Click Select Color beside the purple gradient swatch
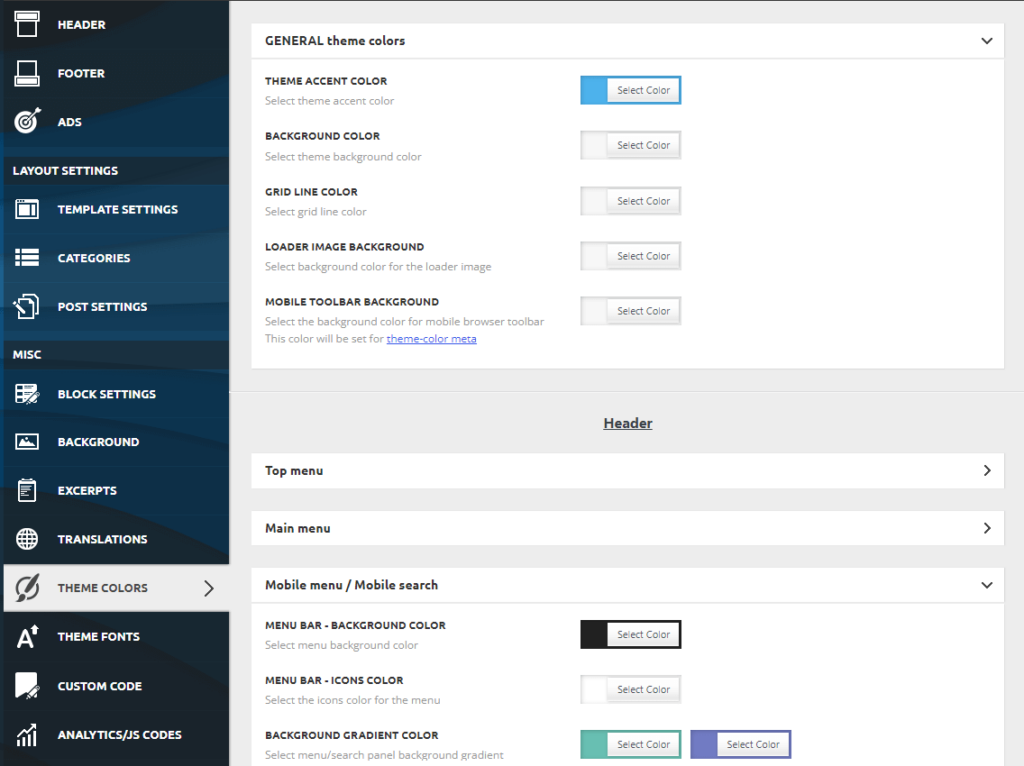This screenshot has height=766, width=1024. (753, 744)
